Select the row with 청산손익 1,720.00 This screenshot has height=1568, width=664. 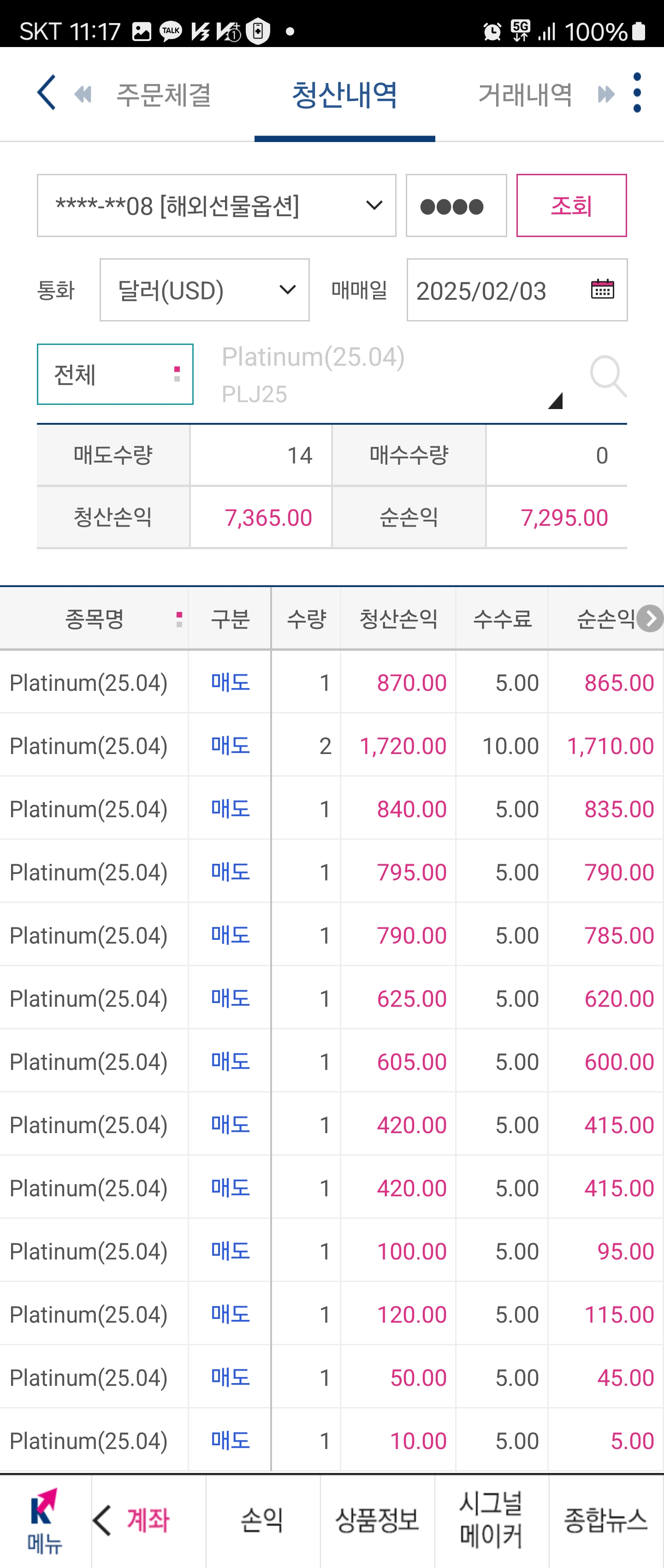(332, 746)
